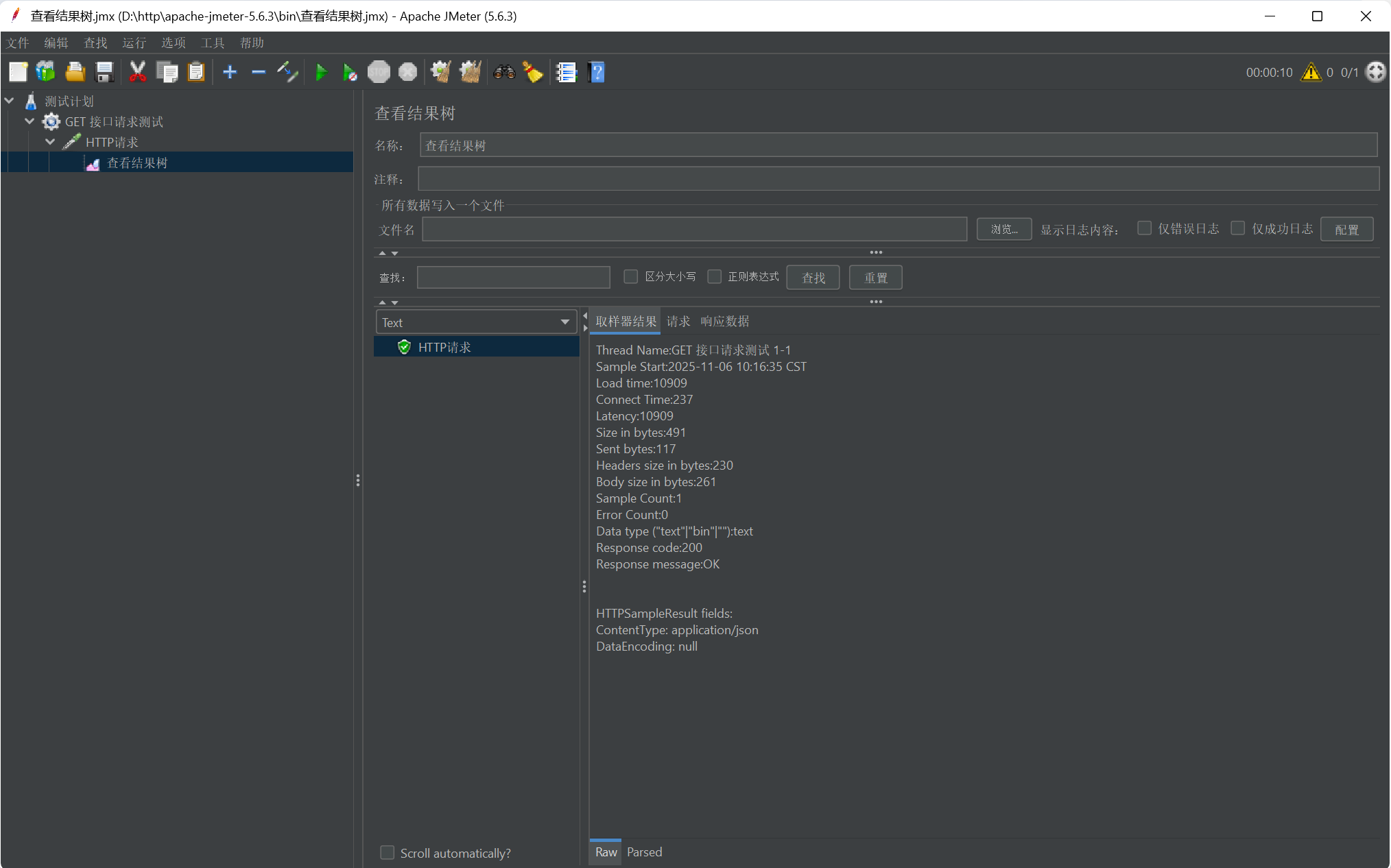This screenshot has width=1391, height=868.
Task: Click Start no pauses icon
Action: [x=349, y=72]
